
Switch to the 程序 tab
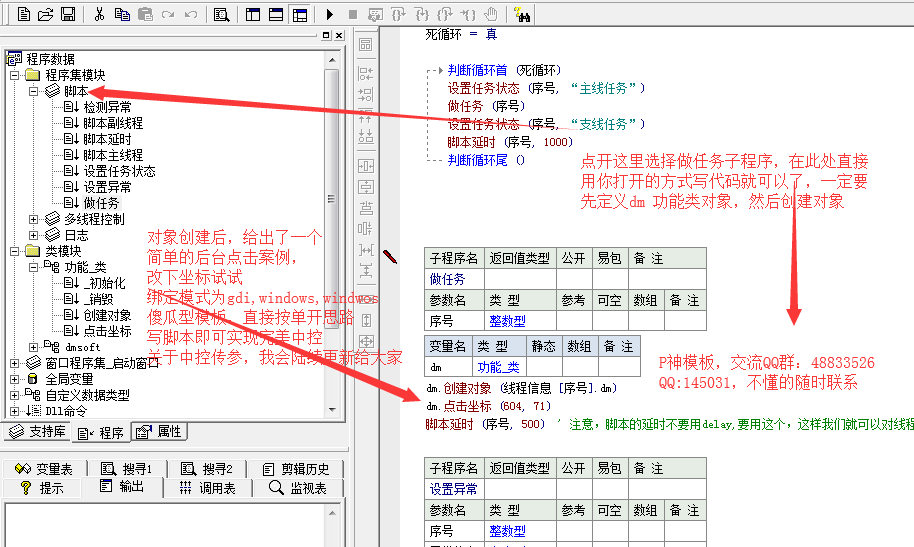(x=101, y=433)
